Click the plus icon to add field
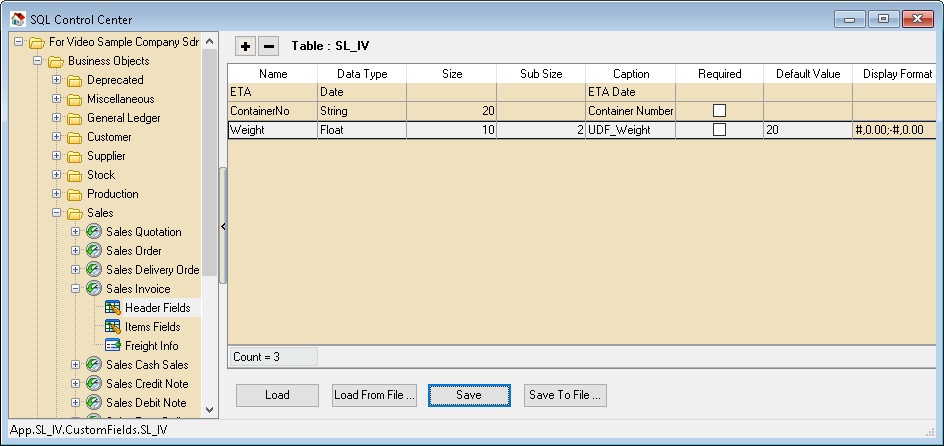The image size is (944, 446). pyautogui.click(x=246, y=46)
